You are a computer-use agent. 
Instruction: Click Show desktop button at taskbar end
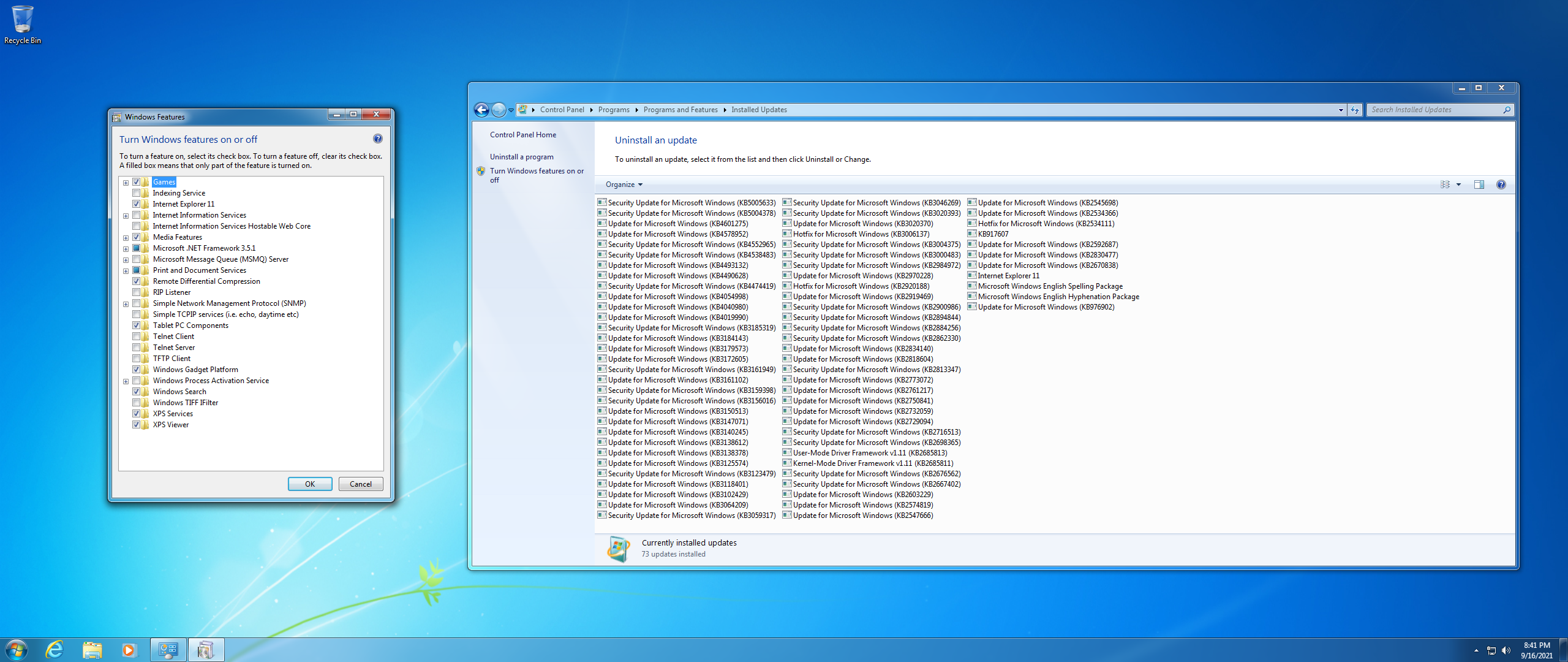[1563, 650]
